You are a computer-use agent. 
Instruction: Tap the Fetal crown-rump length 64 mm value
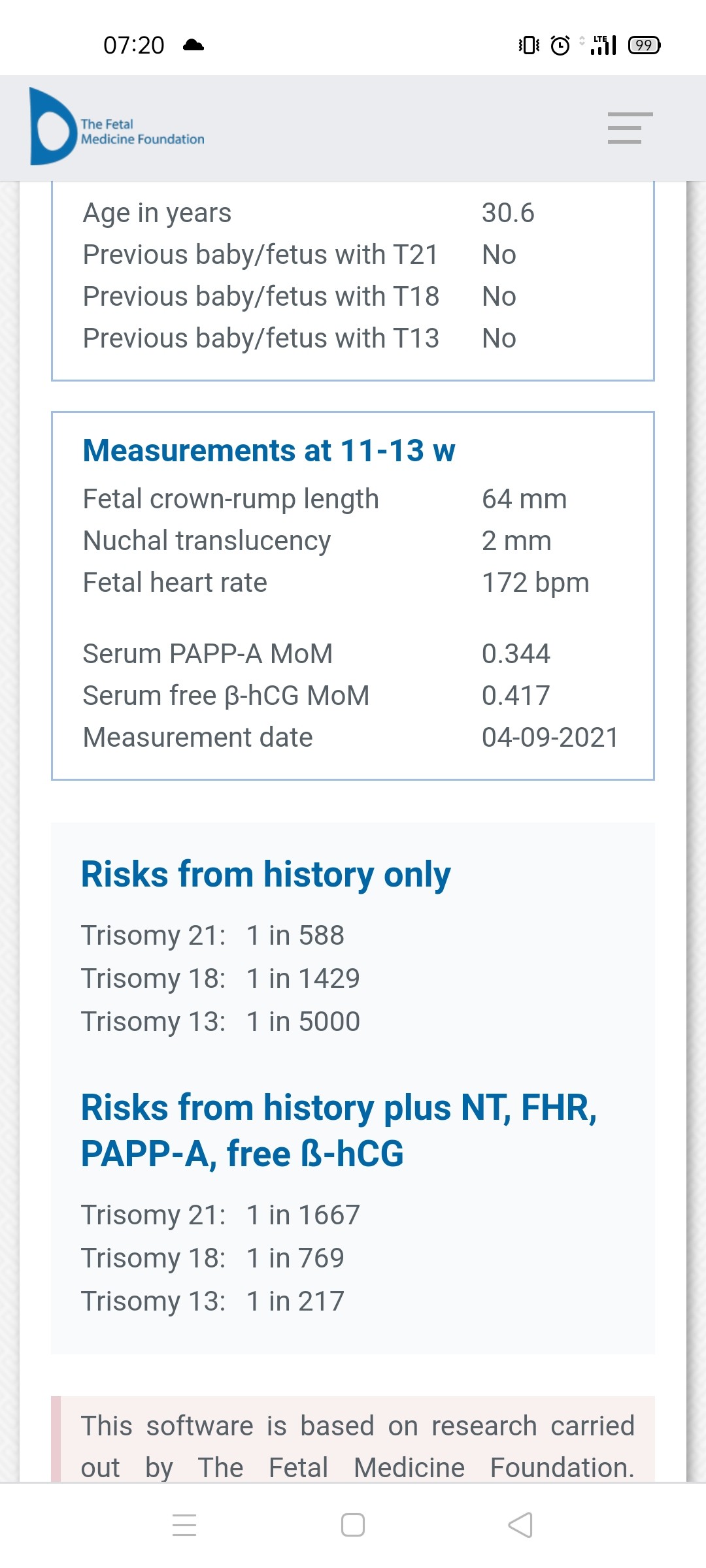[524, 499]
